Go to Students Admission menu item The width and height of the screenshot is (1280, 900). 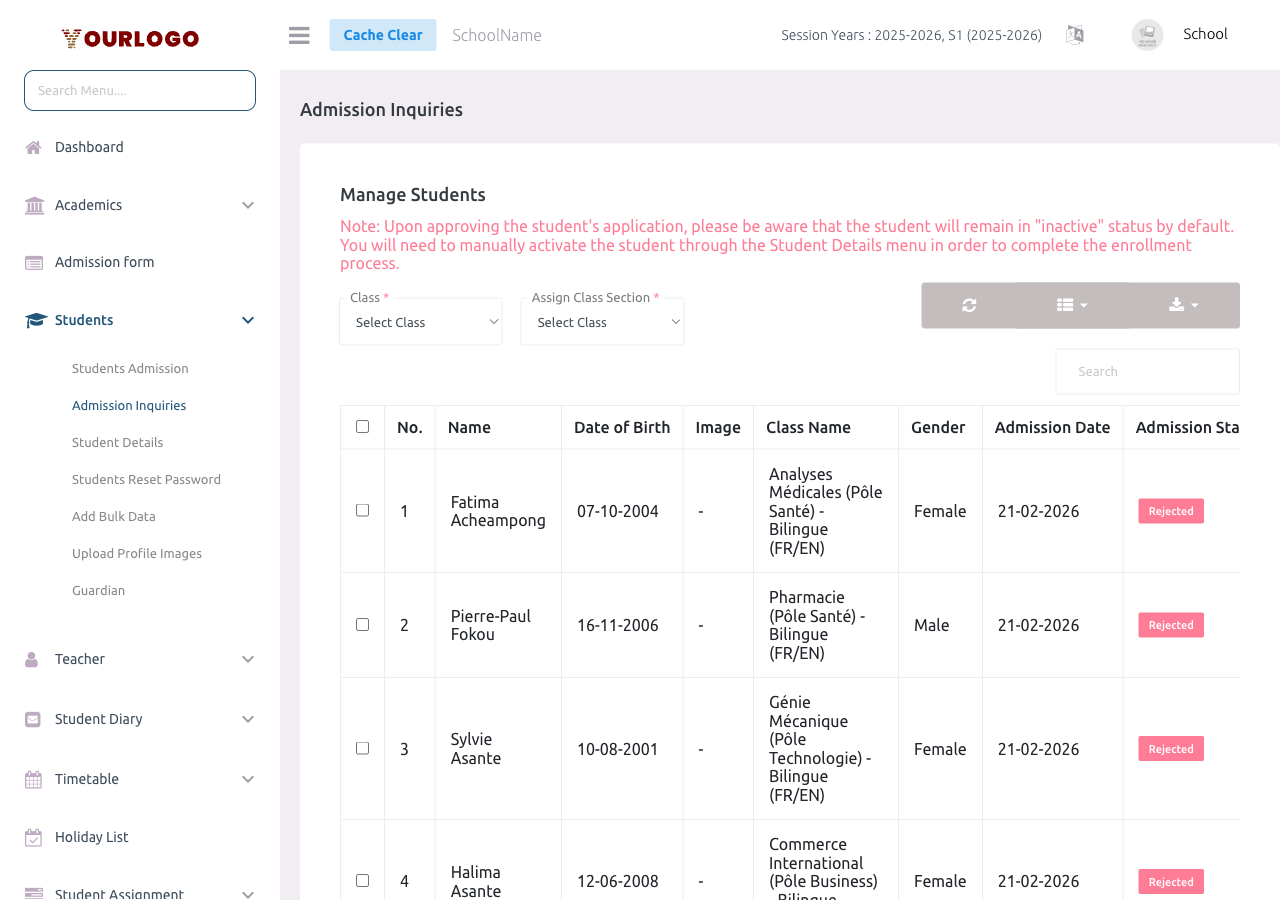point(130,368)
